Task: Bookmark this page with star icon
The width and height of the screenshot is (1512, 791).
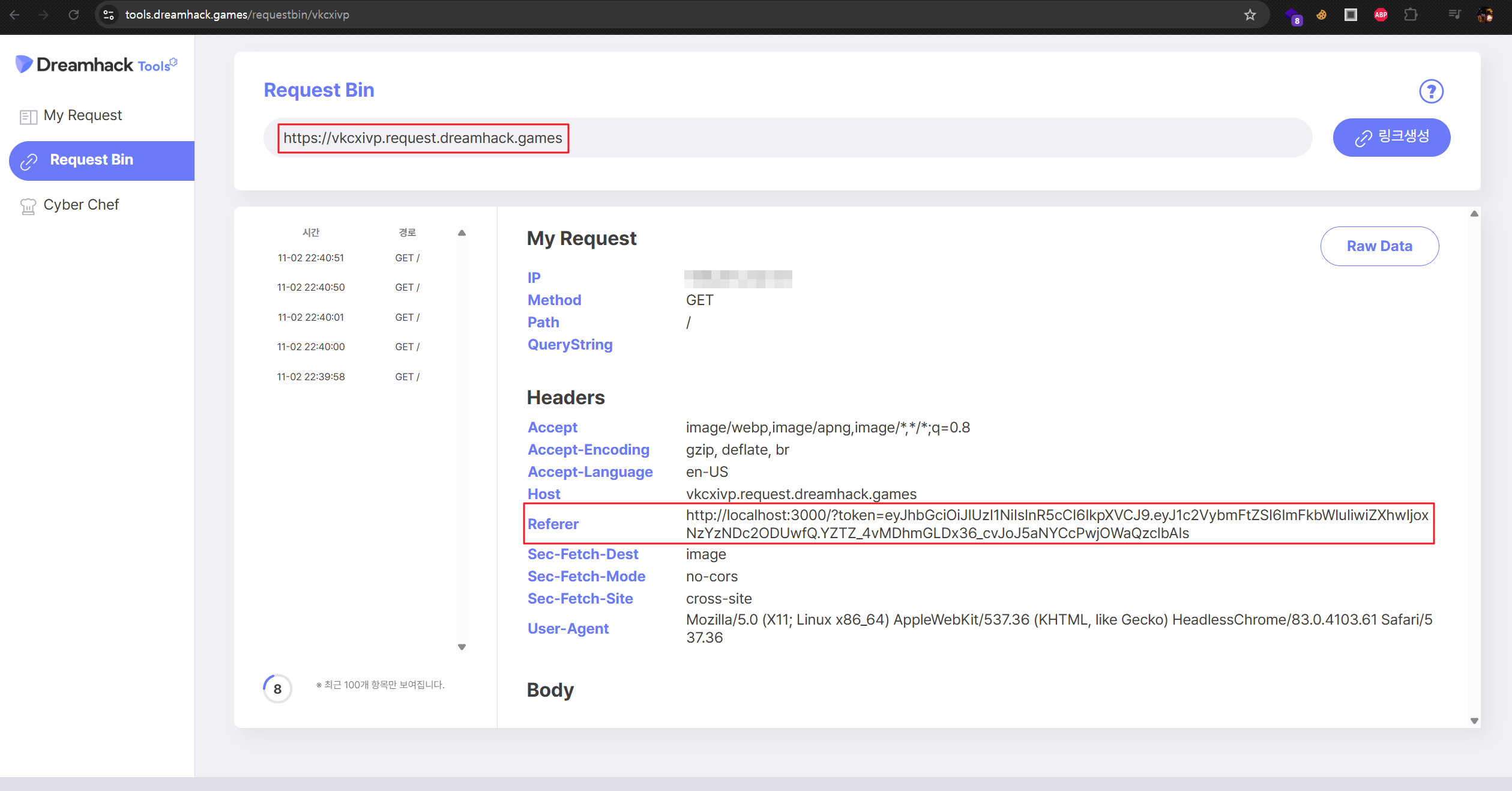Action: pyautogui.click(x=1250, y=15)
